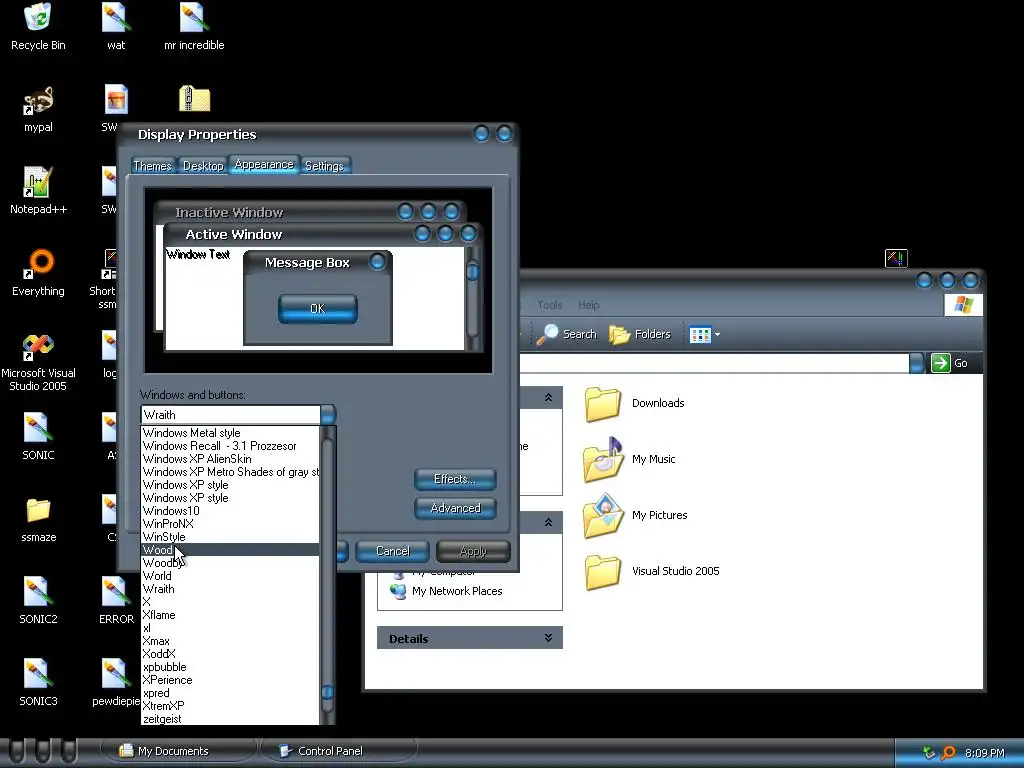Open the address bar dropdown arrow
Viewport: 1024px width, 768px height.
point(917,363)
